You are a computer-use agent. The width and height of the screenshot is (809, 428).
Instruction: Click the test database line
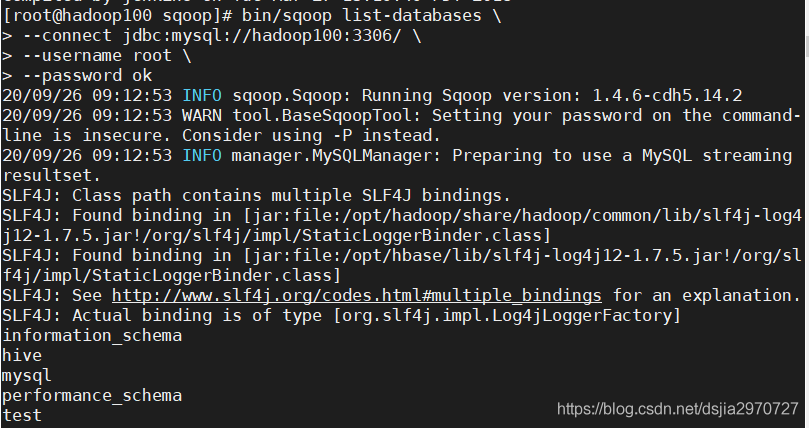pyautogui.click(x=22, y=415)
